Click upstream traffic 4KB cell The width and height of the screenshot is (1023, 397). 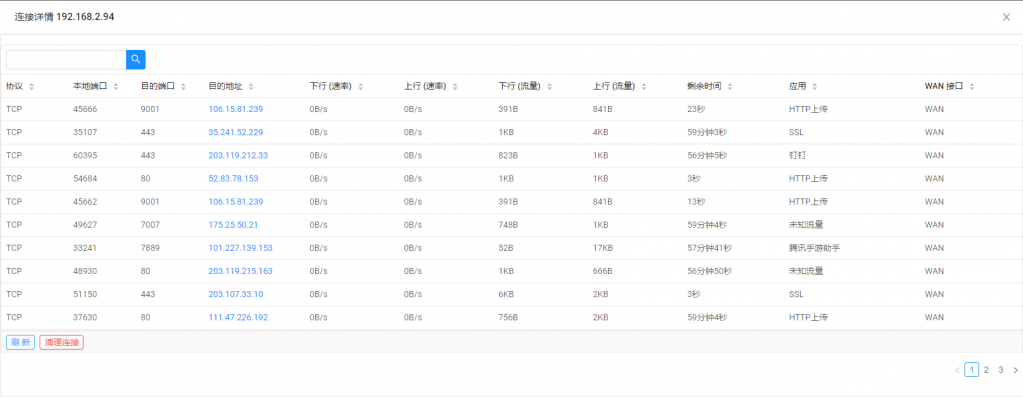tap(600, 132)
